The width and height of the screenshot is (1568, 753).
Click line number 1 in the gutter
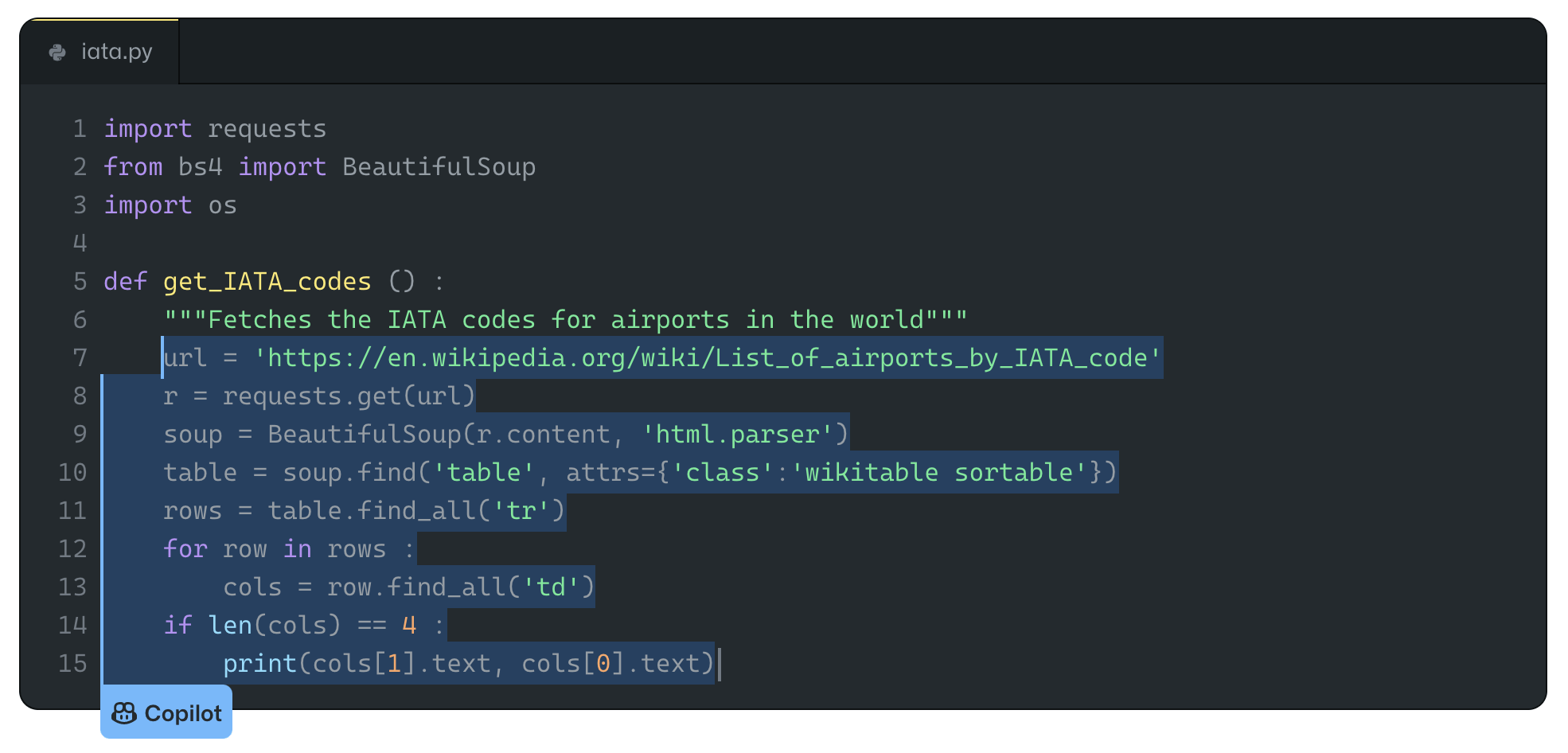[80, 129]
